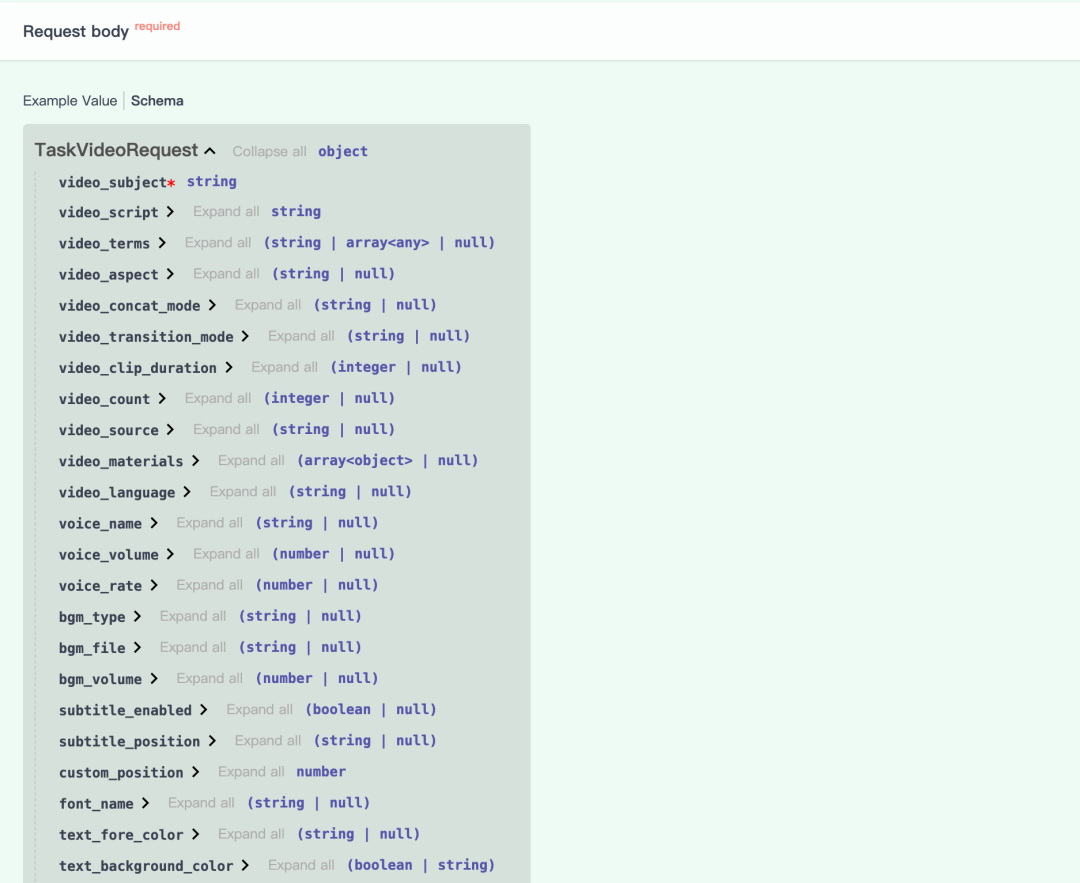Click Expand all for video_language
Viewport: 1080px width, 883px height.
(242, 492)
